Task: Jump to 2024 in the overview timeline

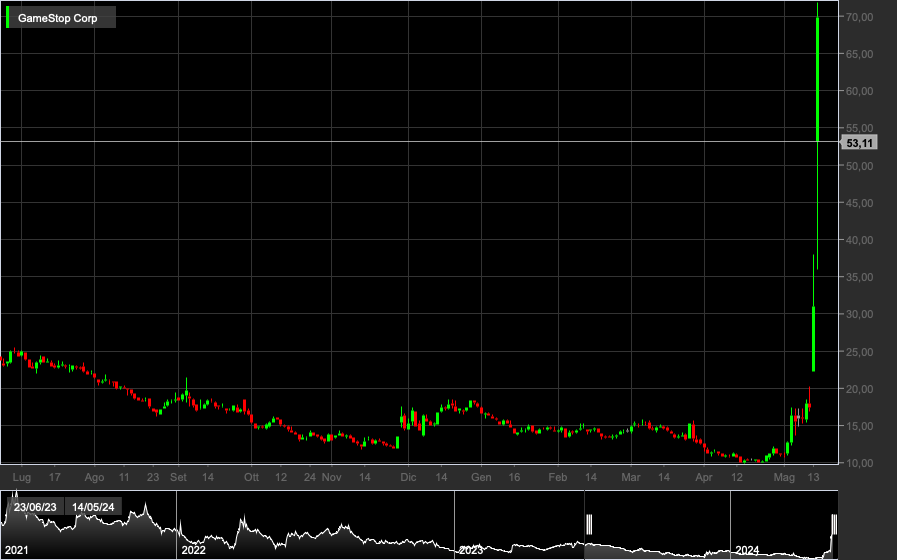Action: [x=747, y=550]
